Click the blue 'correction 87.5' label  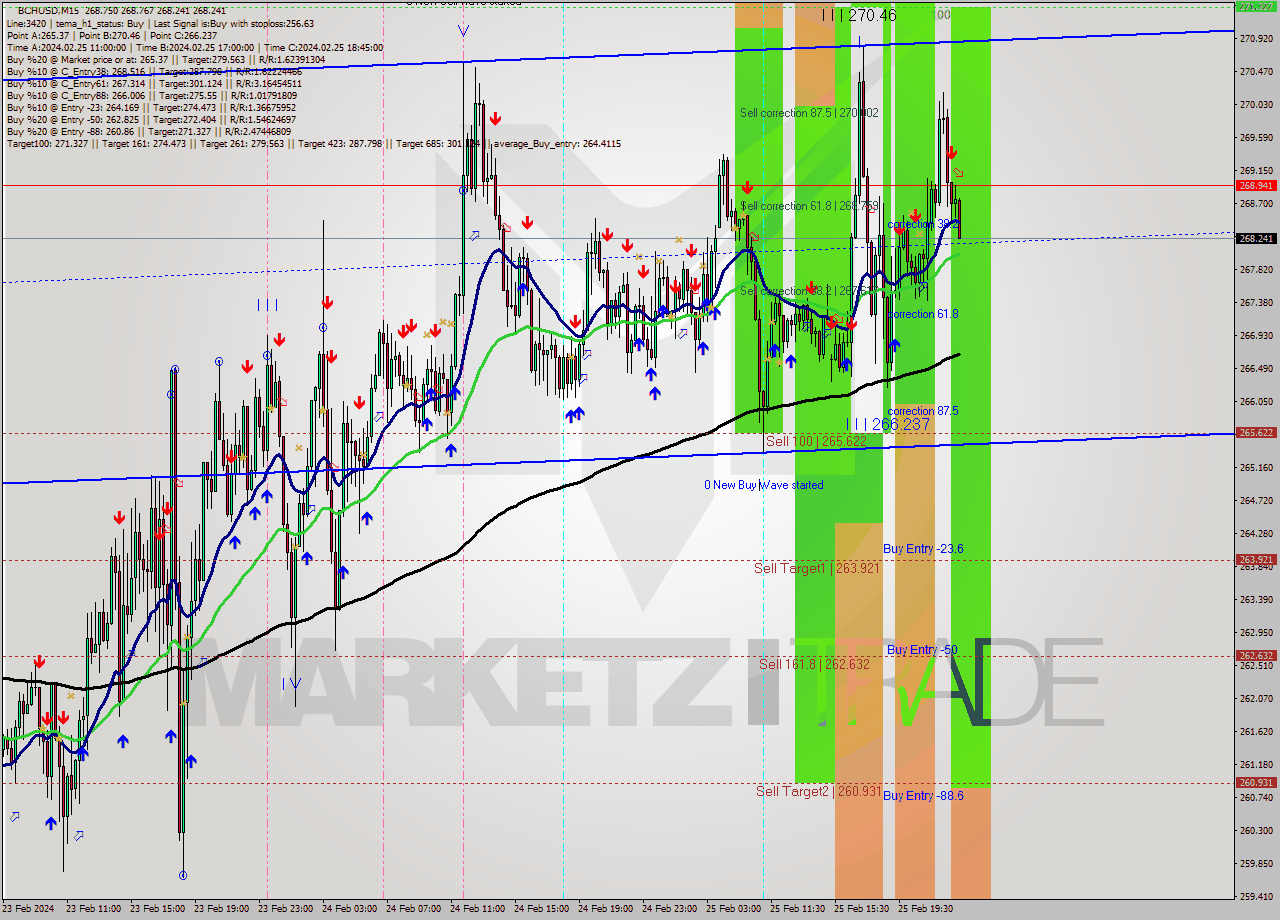pyautogui.click(x=922, y=411)
